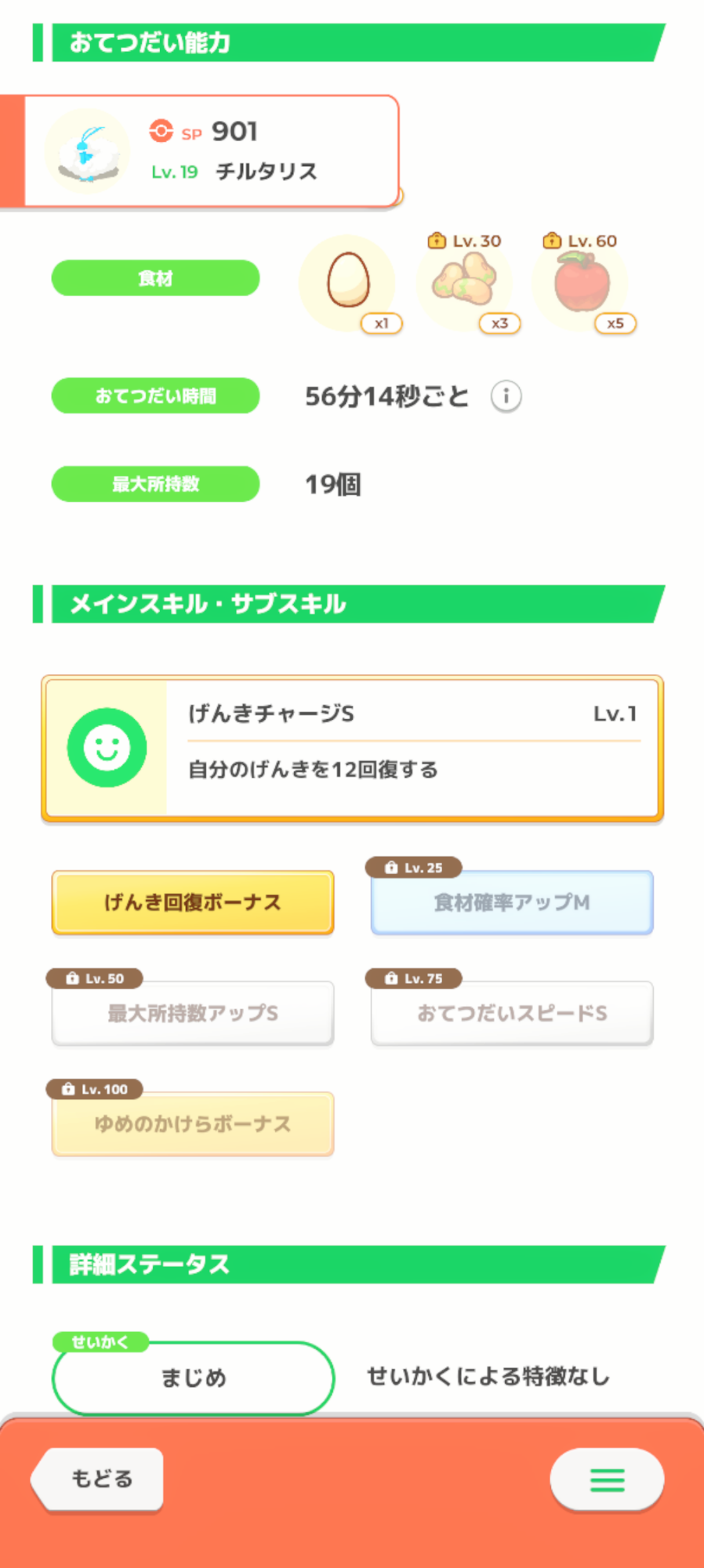Tap the locked ゆめのかけらボーナス sub skill
The height and width of the screenshot is (1568, 704).
[x=193, y=1123]
